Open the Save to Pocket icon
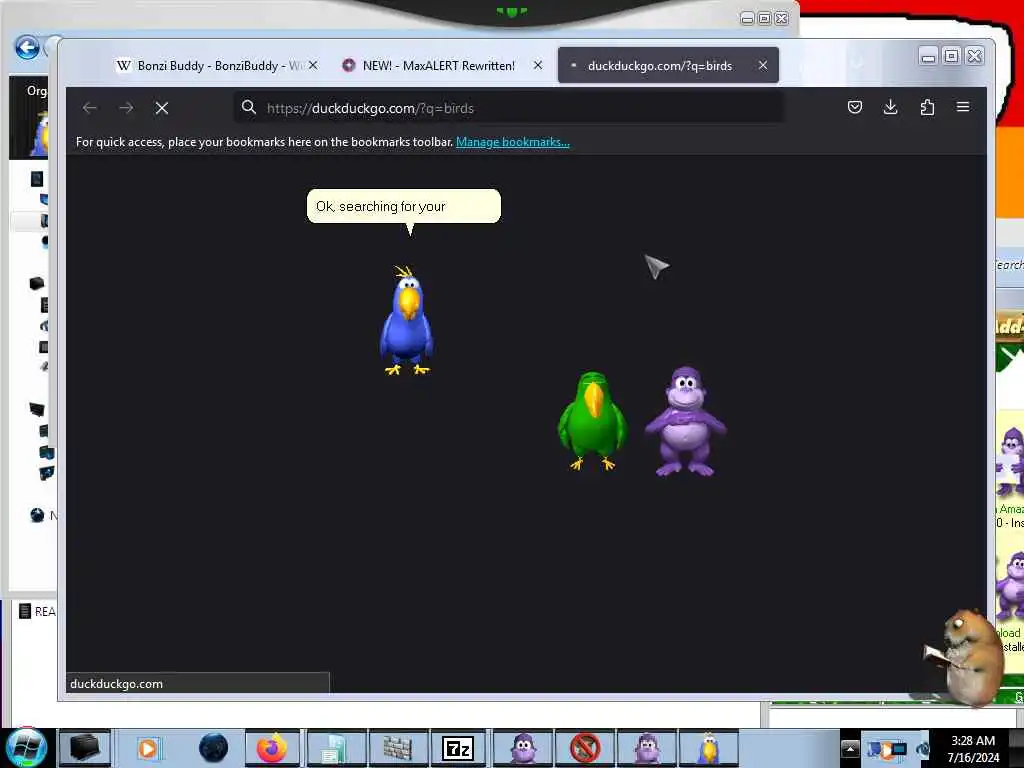 coord(854,107)
